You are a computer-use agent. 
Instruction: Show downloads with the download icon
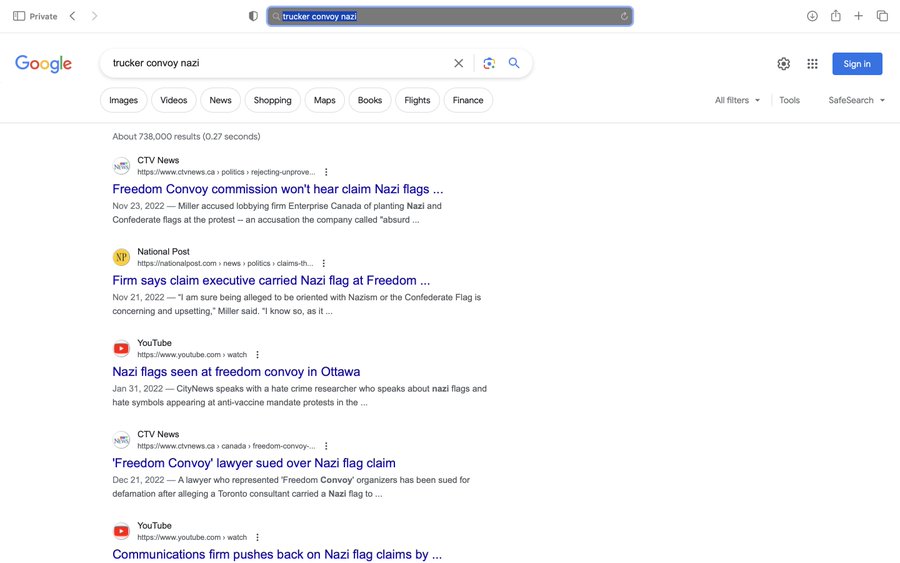click(812, 16)
